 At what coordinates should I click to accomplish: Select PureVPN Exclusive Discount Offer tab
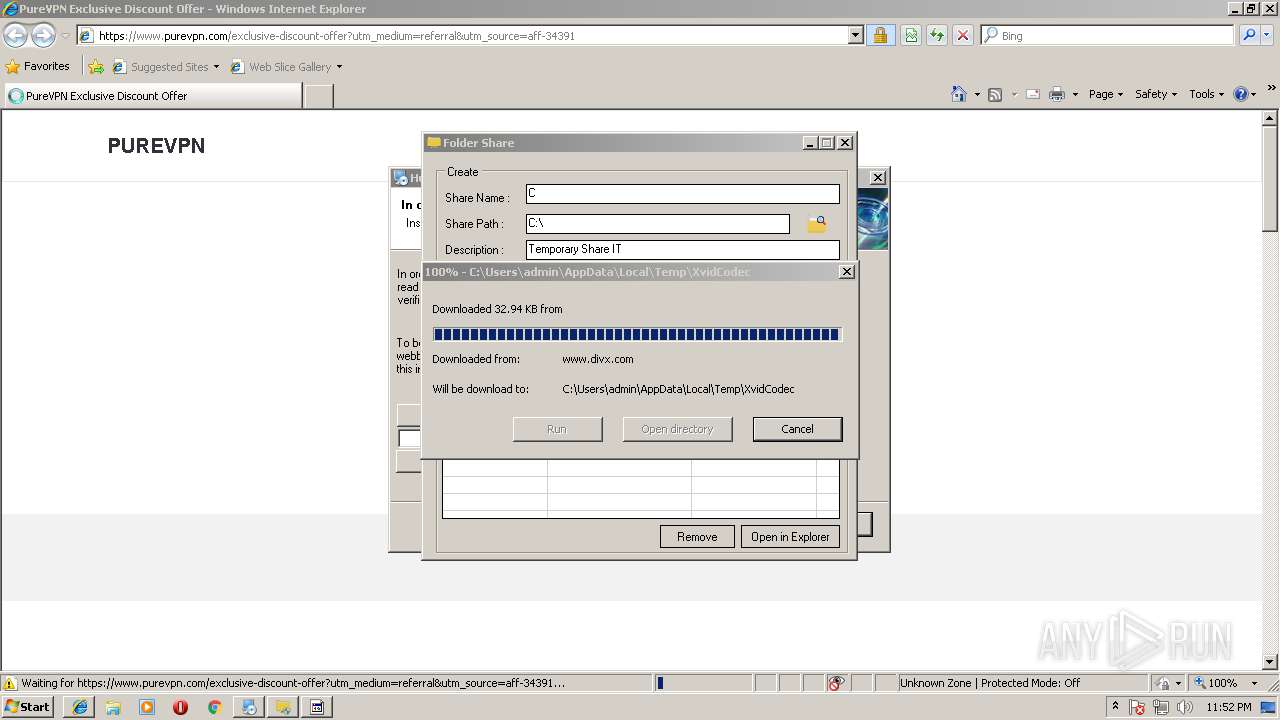152,96
